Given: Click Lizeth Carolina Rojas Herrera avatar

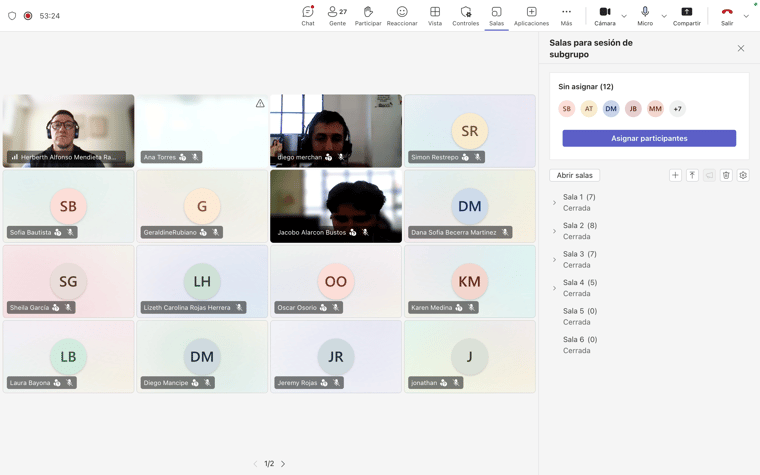Looking at the screenshot, I should click(202, 281).
